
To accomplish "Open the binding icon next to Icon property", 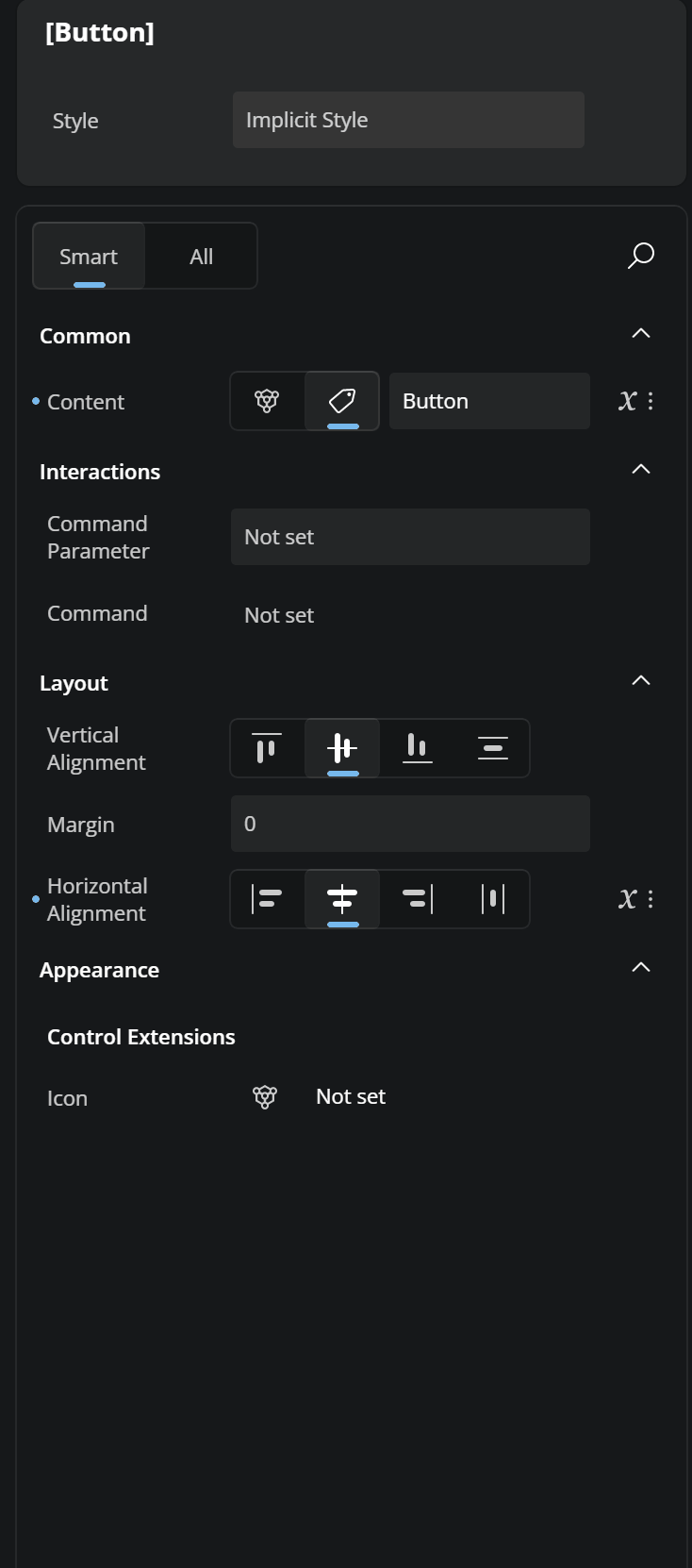I will (265, 1096).
